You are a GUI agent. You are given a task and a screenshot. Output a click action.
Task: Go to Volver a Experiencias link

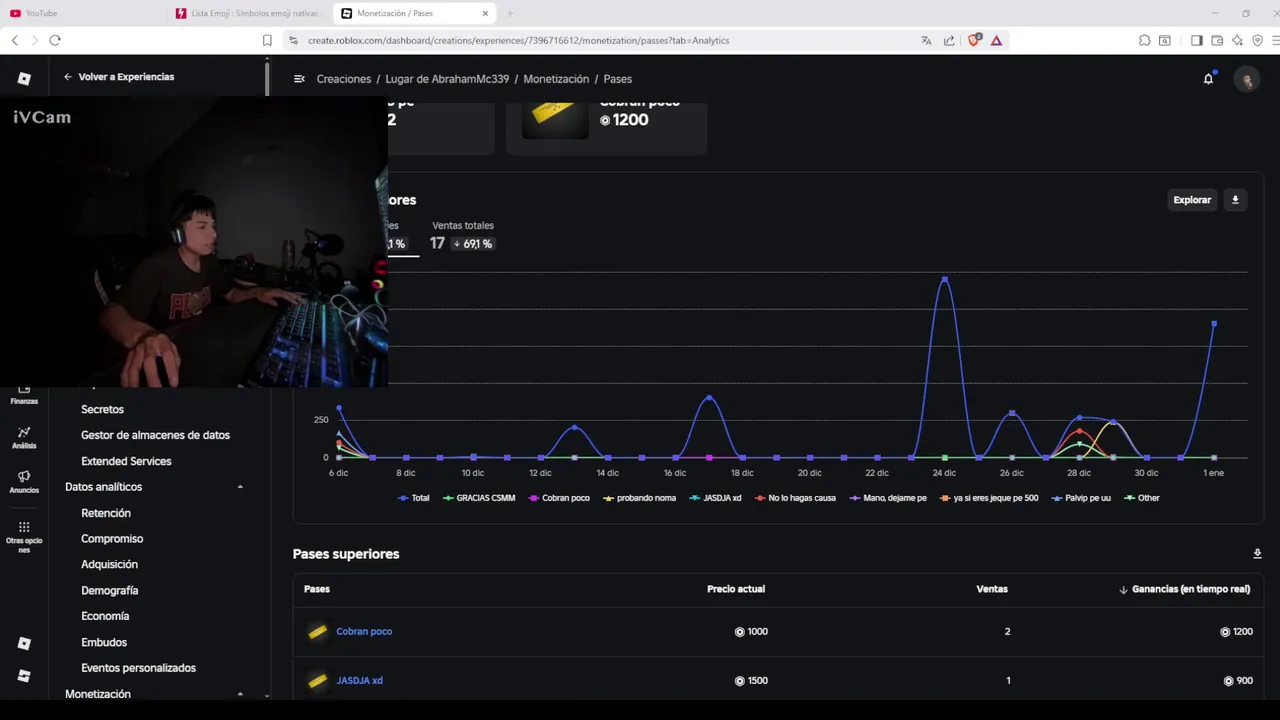pyautogui.click(x=119, y=77)
